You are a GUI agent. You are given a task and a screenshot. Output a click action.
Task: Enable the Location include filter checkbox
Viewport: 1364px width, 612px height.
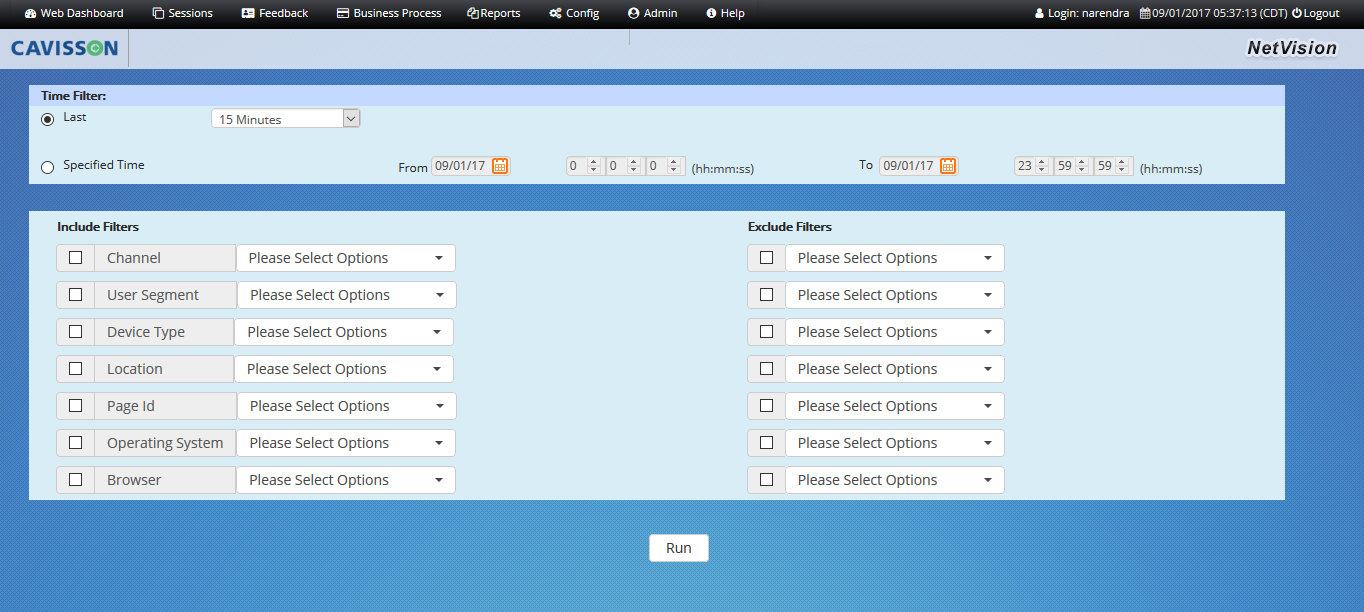(75, 369)
